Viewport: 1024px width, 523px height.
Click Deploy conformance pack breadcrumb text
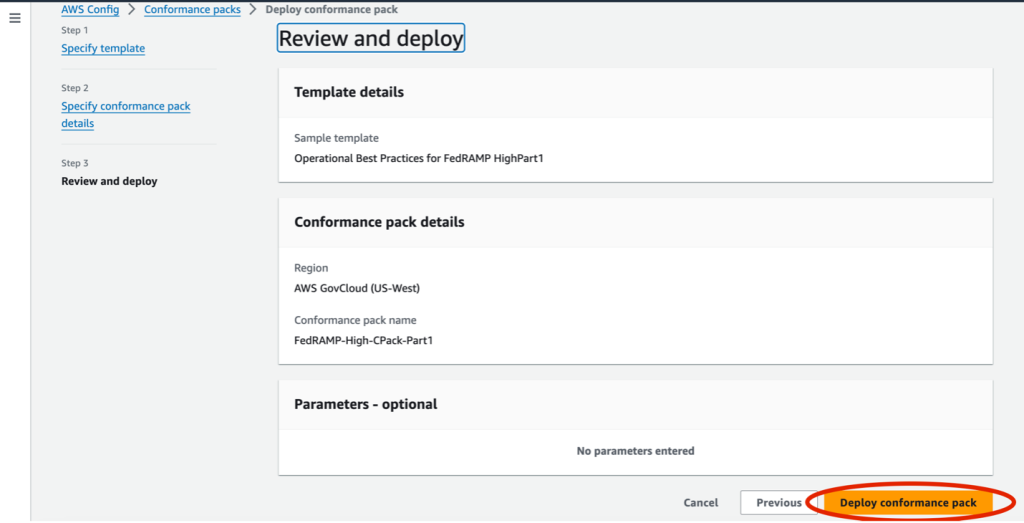click(x=332, y=10)
